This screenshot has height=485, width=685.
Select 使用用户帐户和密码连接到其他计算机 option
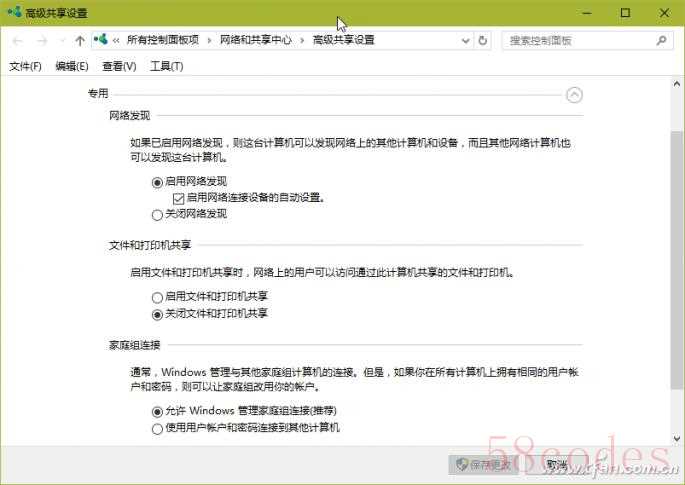tap(157, 429)
